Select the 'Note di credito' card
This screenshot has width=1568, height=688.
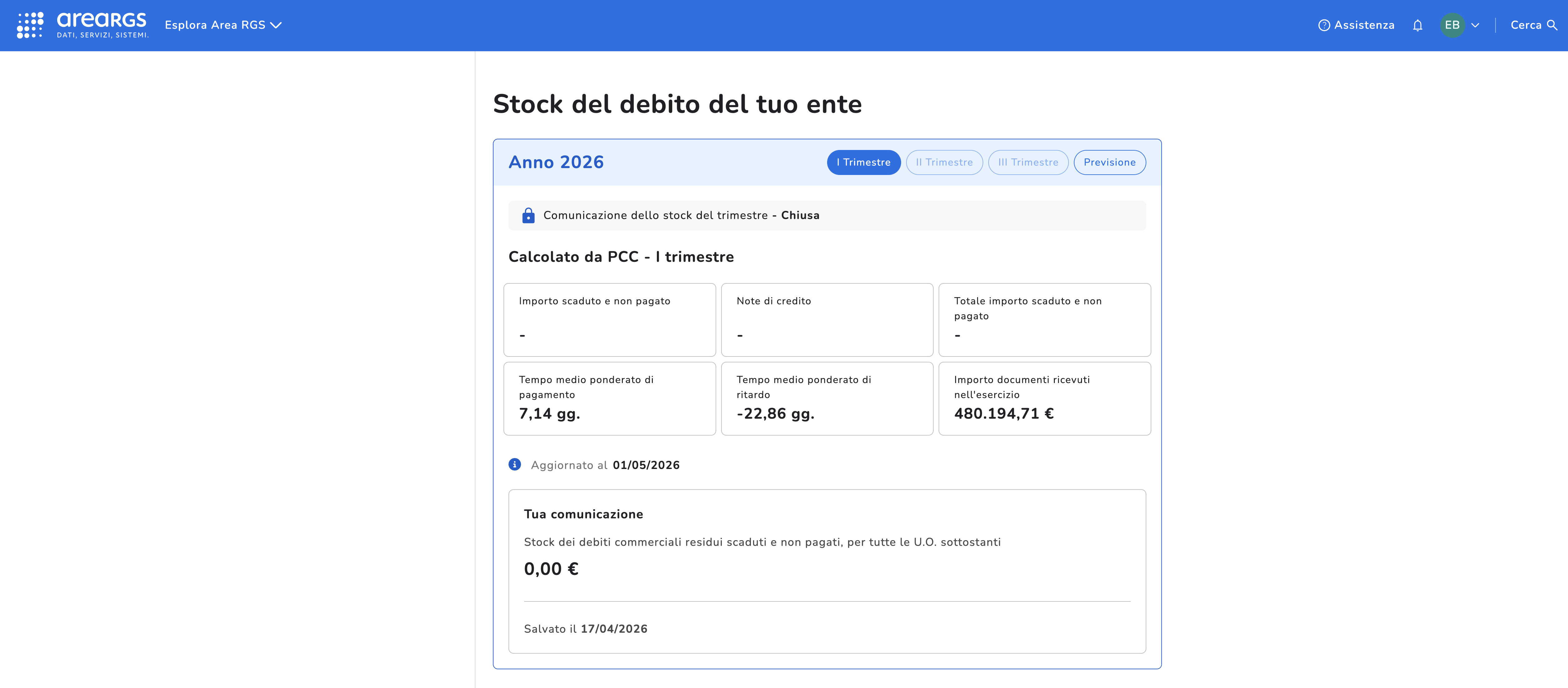point(826,320)
